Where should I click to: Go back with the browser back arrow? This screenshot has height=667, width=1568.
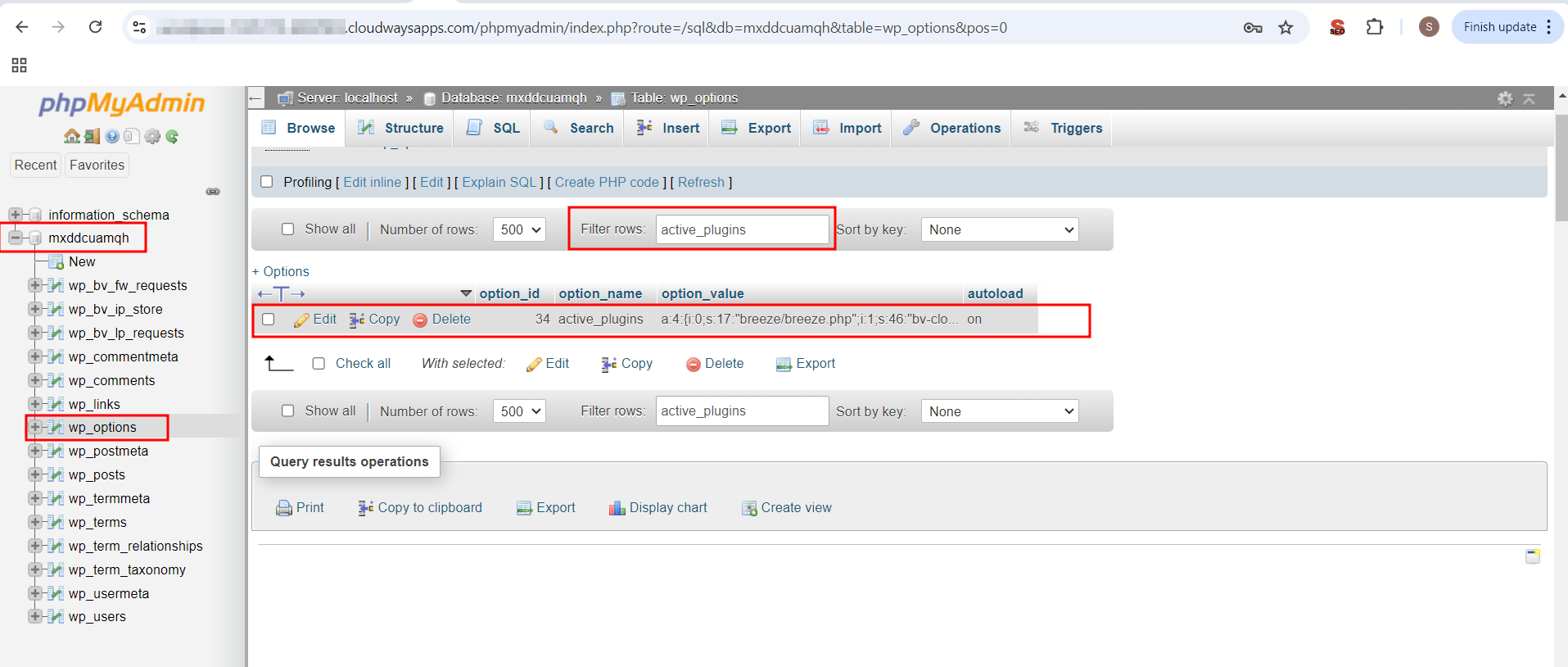click(x=22, y=27)
